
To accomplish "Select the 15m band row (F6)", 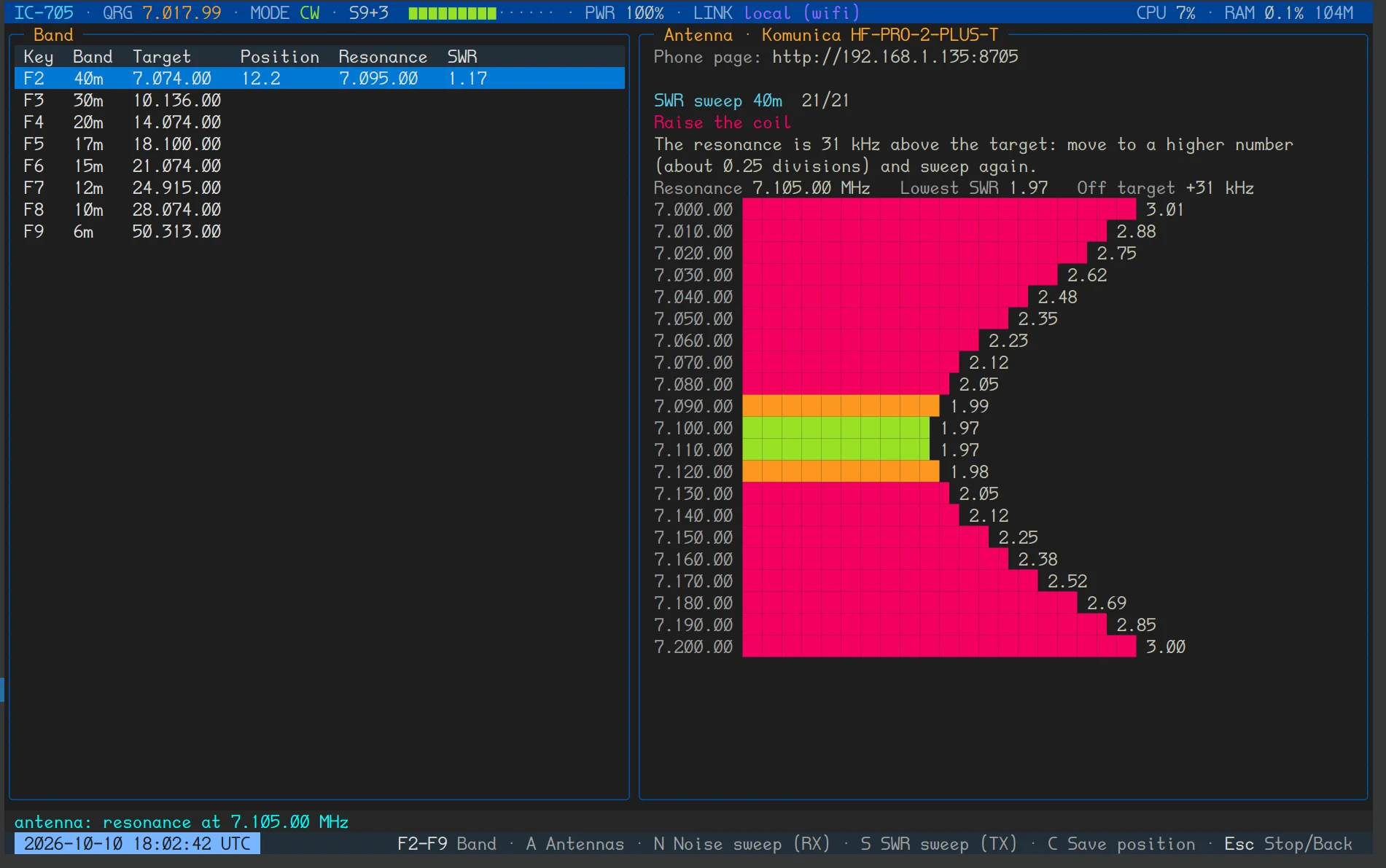I will pyautogui.click(x=319, y=165).
